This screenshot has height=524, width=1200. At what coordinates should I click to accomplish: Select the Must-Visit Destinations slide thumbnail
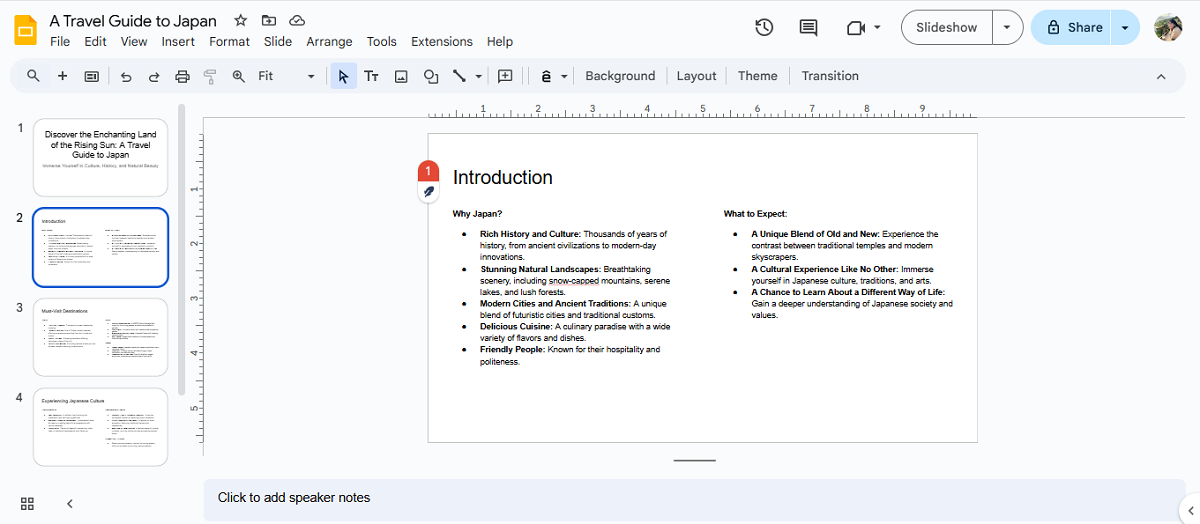[100, 337]
